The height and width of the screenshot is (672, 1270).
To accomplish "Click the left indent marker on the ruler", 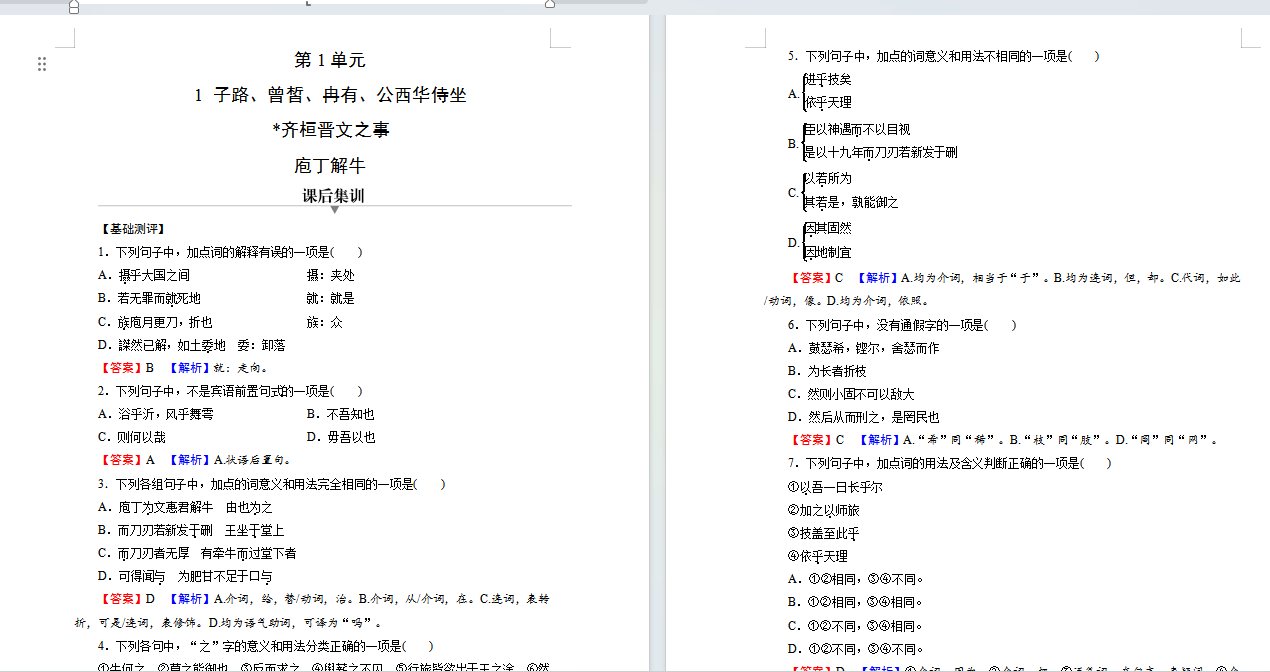I will pos(74,7).
